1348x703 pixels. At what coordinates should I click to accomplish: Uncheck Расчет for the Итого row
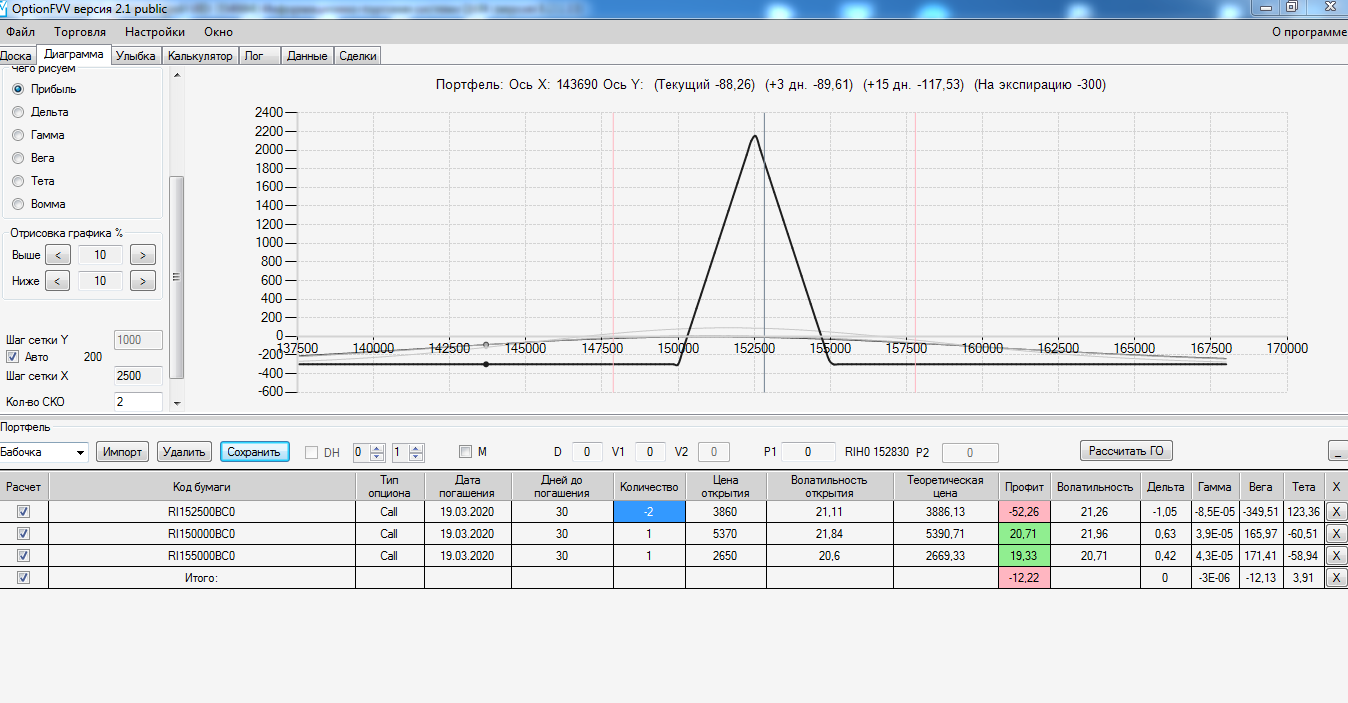(x=24, y=577)
